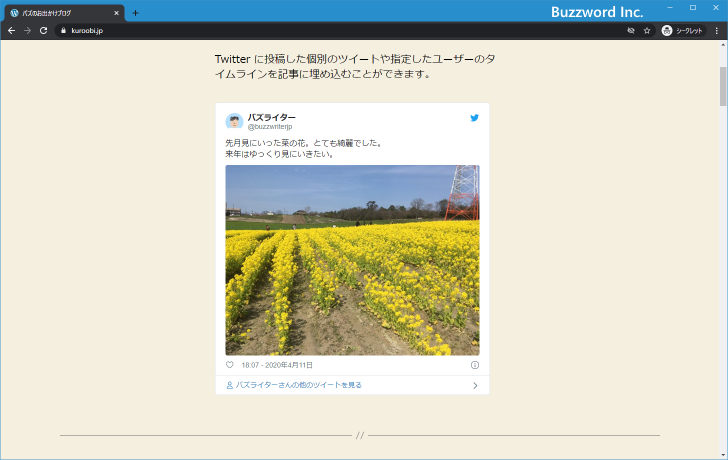Click the page scrollbar thumb
The height and width of the screenshot is (460, 728).
[x=723, y=86]
